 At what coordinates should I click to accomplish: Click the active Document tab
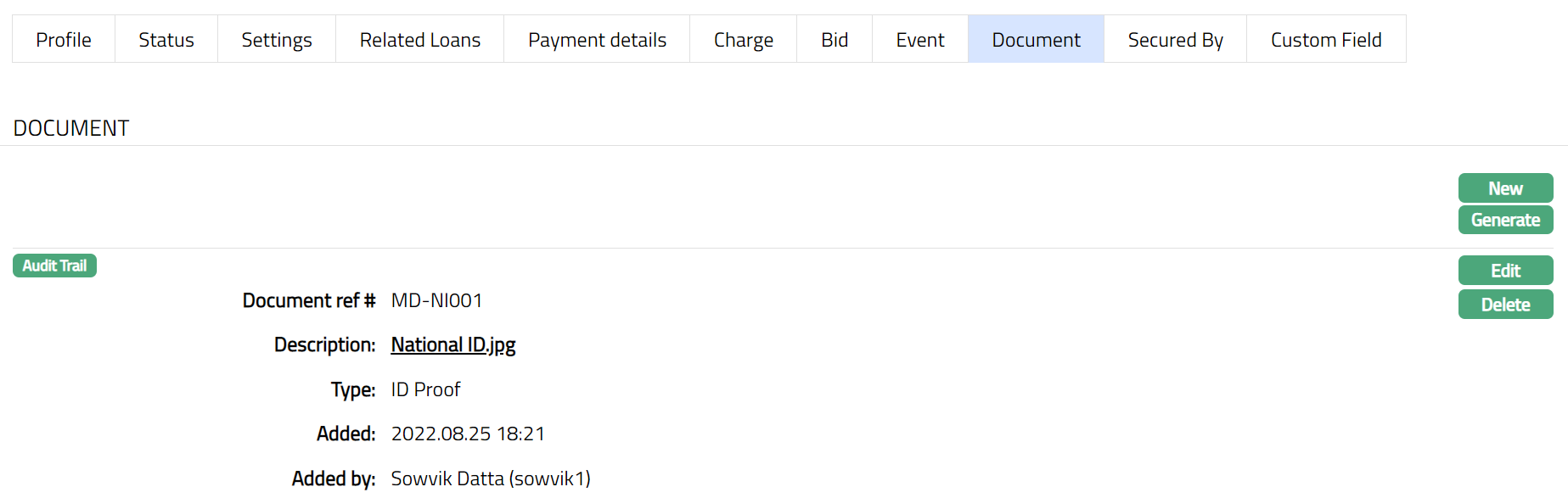tap(1036, 40)
